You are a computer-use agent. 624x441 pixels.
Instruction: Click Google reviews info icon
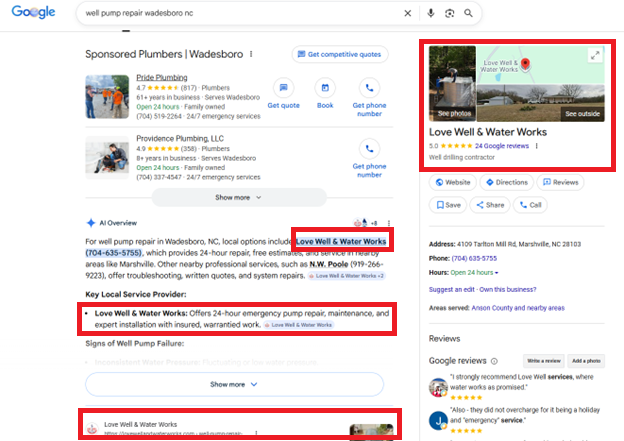(494, 361)
